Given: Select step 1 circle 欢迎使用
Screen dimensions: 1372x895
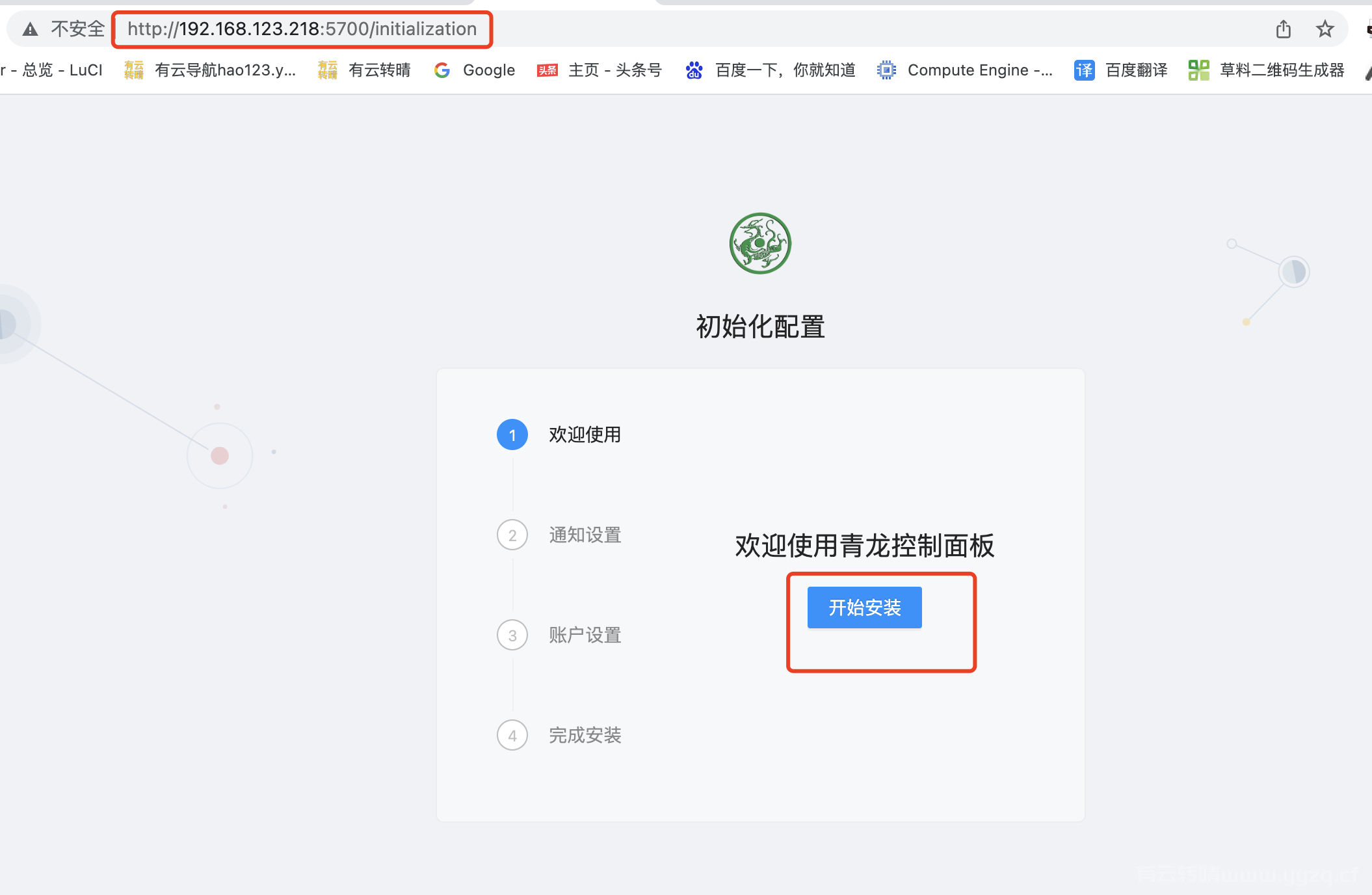Looking at the screenshot, I should coord(512,434).
